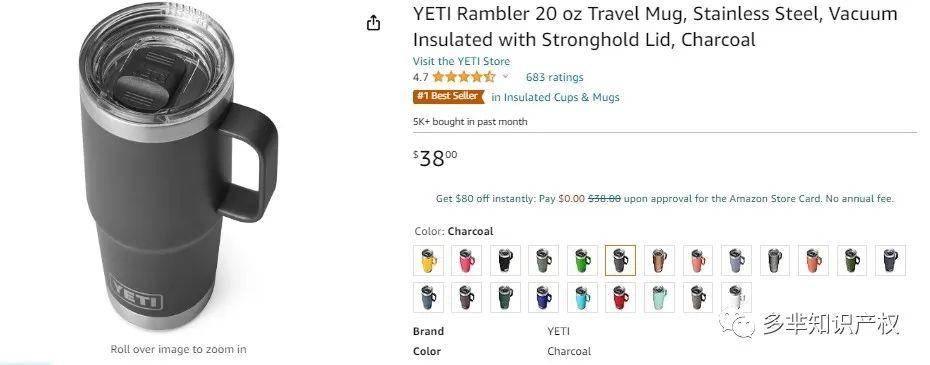Select the light cyan mug swatch
Screen dimensions: 930x365
pyautogui.click(x=582, y=297)
